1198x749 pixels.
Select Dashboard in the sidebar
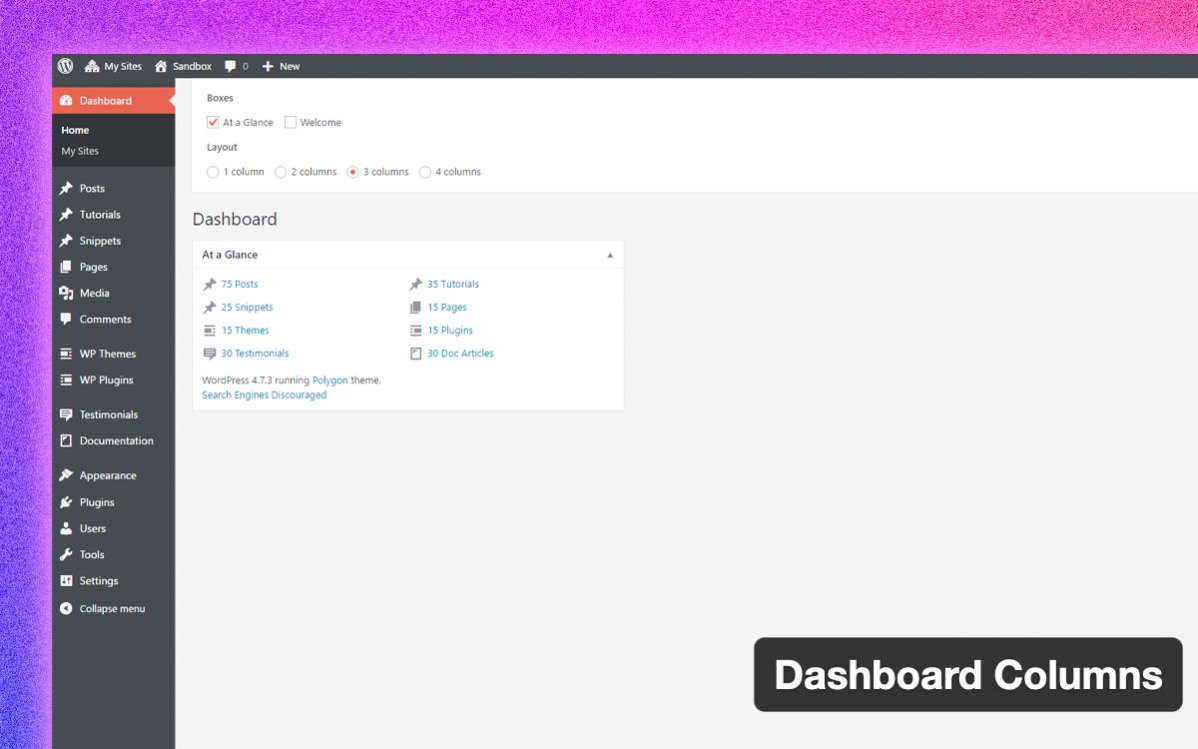(113, 100)
